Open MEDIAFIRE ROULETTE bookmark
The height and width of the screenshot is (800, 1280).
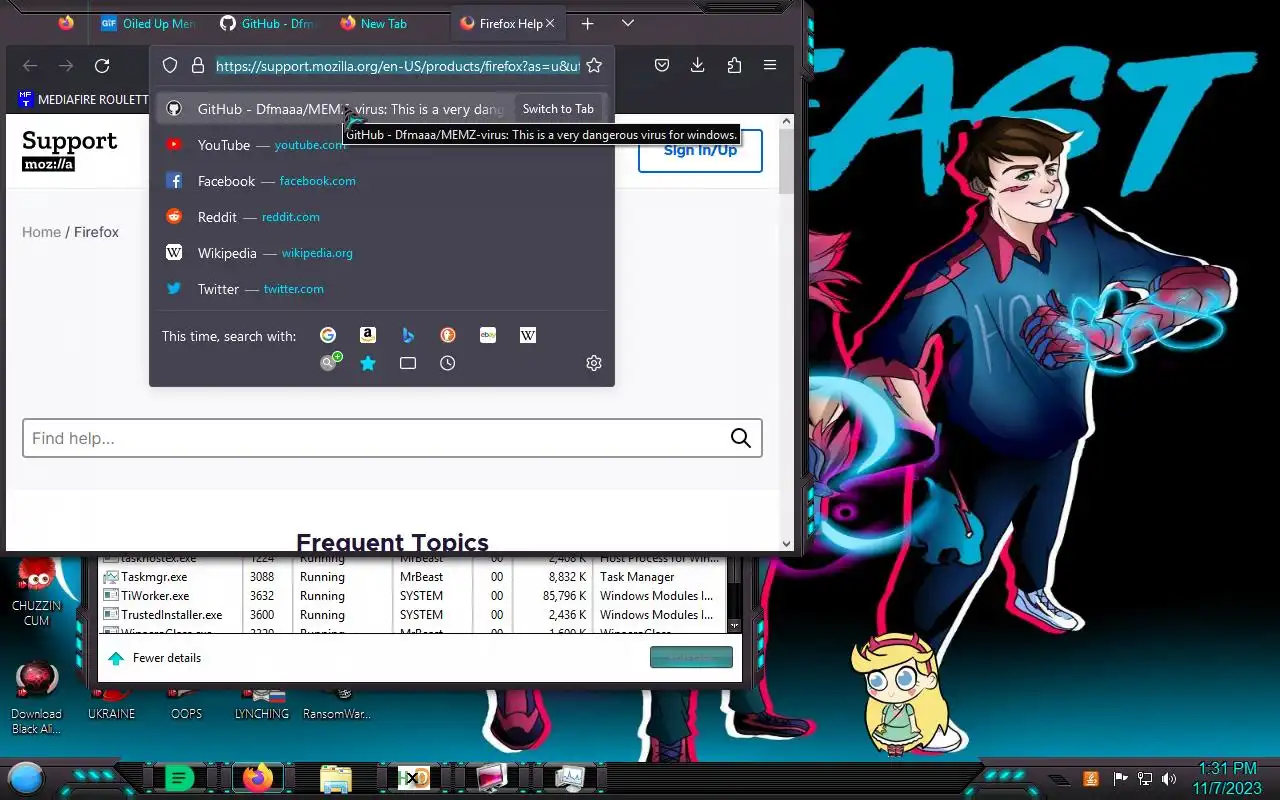(x=83, y=100)
